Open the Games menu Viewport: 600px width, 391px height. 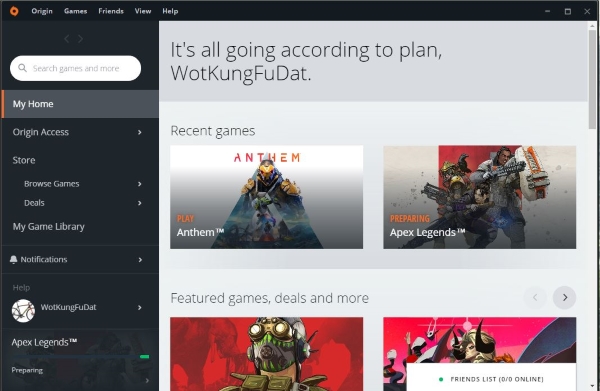[75, 11]
